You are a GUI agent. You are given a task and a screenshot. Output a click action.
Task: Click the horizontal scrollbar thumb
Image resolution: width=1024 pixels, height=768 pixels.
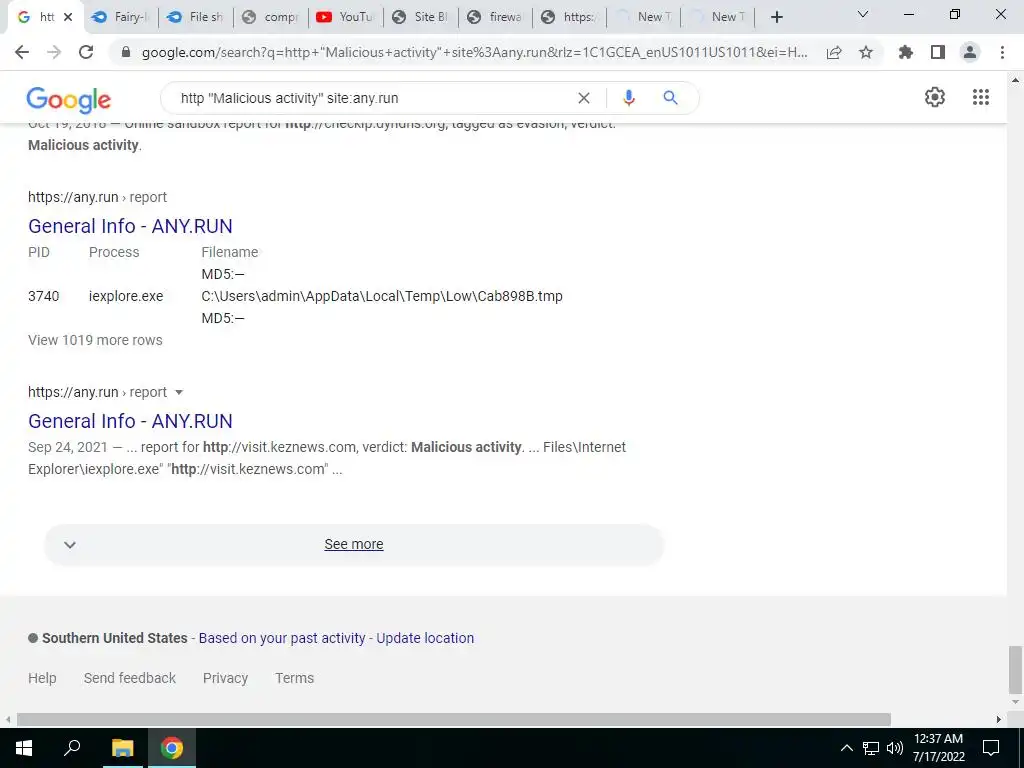[454, 719]
